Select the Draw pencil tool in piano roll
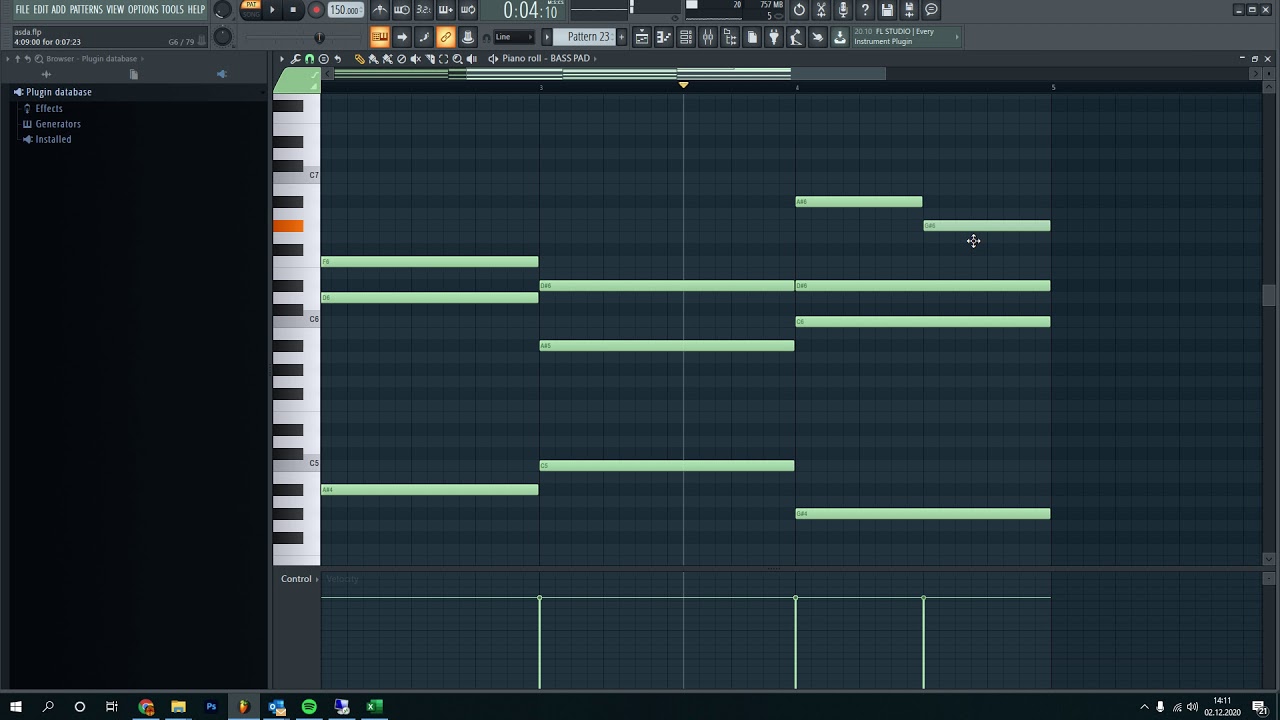 pos(359,59)
